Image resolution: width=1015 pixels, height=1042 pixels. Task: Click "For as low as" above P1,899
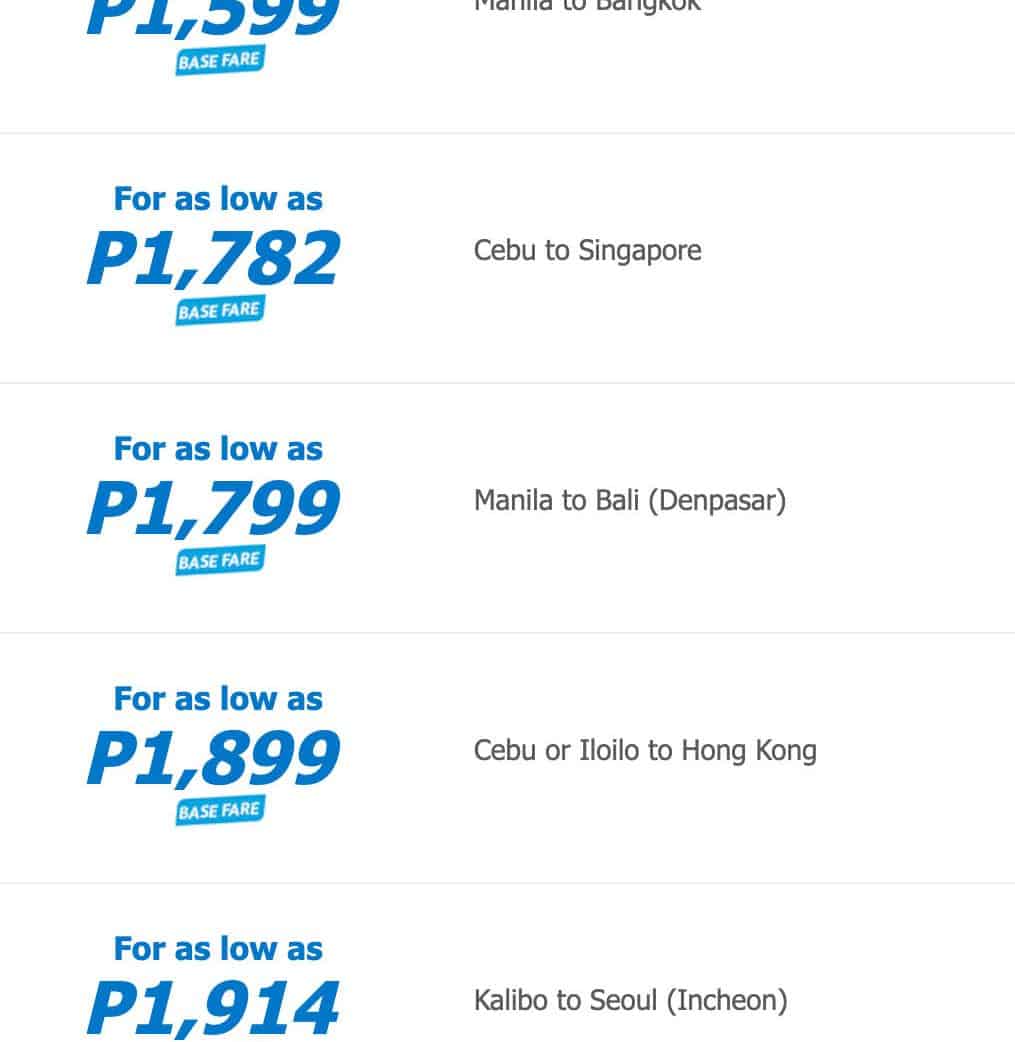pos(218,699)
